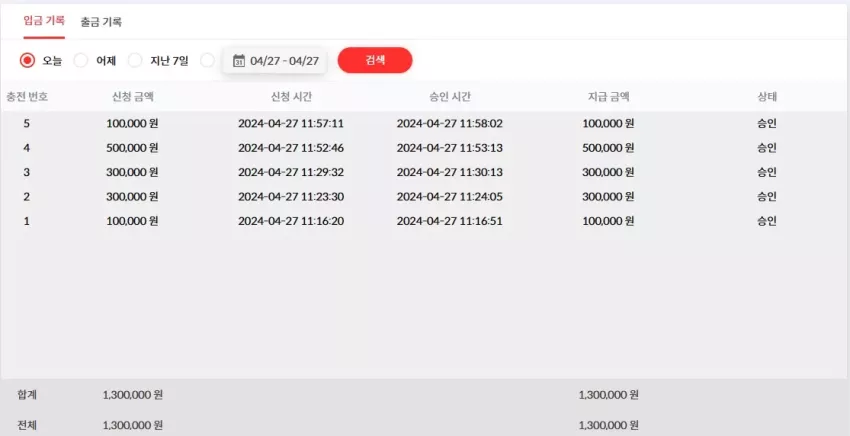
Task: Switch to the 입금 기록 tab
Action: (x=44, y=21)
